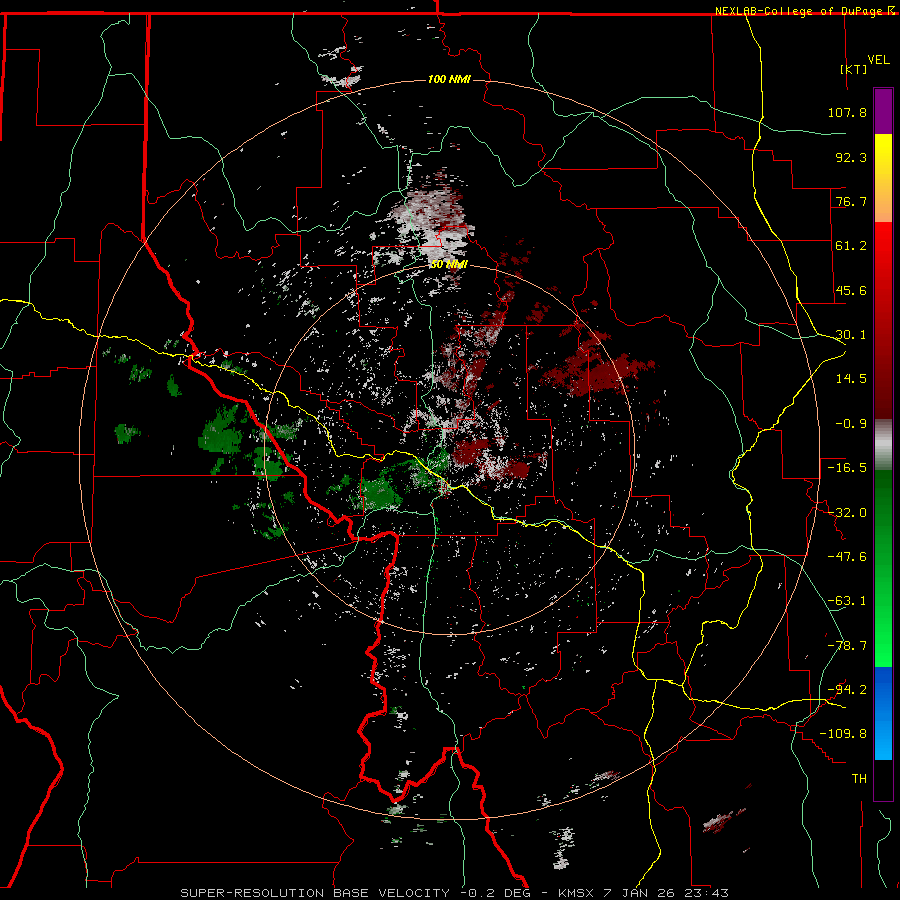Click the 14.5 legend value
The width and height of the screenshot is (900, 900).
(851, 379)
